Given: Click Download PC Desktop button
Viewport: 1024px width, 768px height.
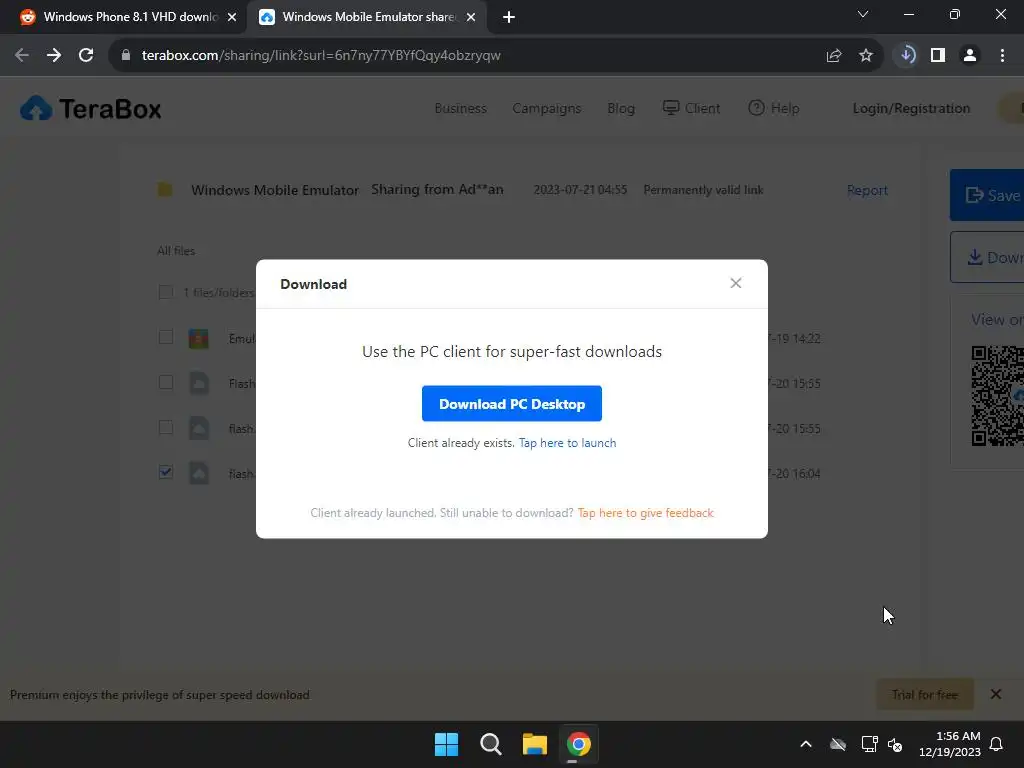Looking at the screenshot, I should [x=511, y=404].
